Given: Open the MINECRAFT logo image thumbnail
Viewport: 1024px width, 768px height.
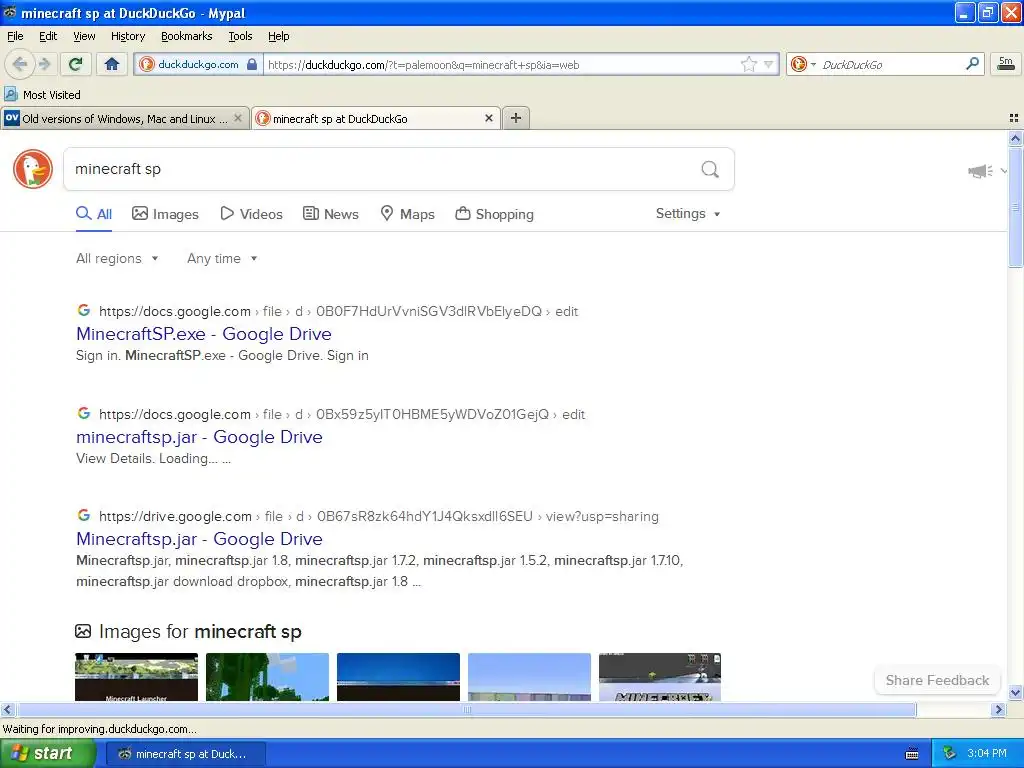Looking at the screenshot, I should [x=660, y=677].
